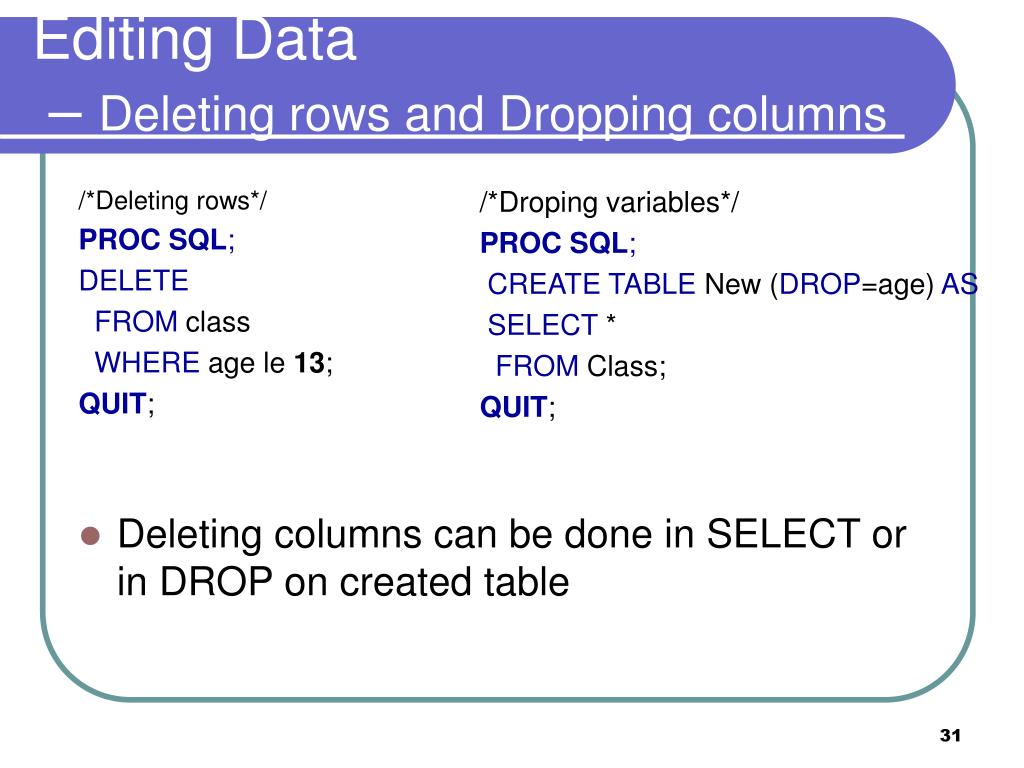Screen dimensions: 1024x768
Task: Click the 'SELECT *' line
Action: 551,325
